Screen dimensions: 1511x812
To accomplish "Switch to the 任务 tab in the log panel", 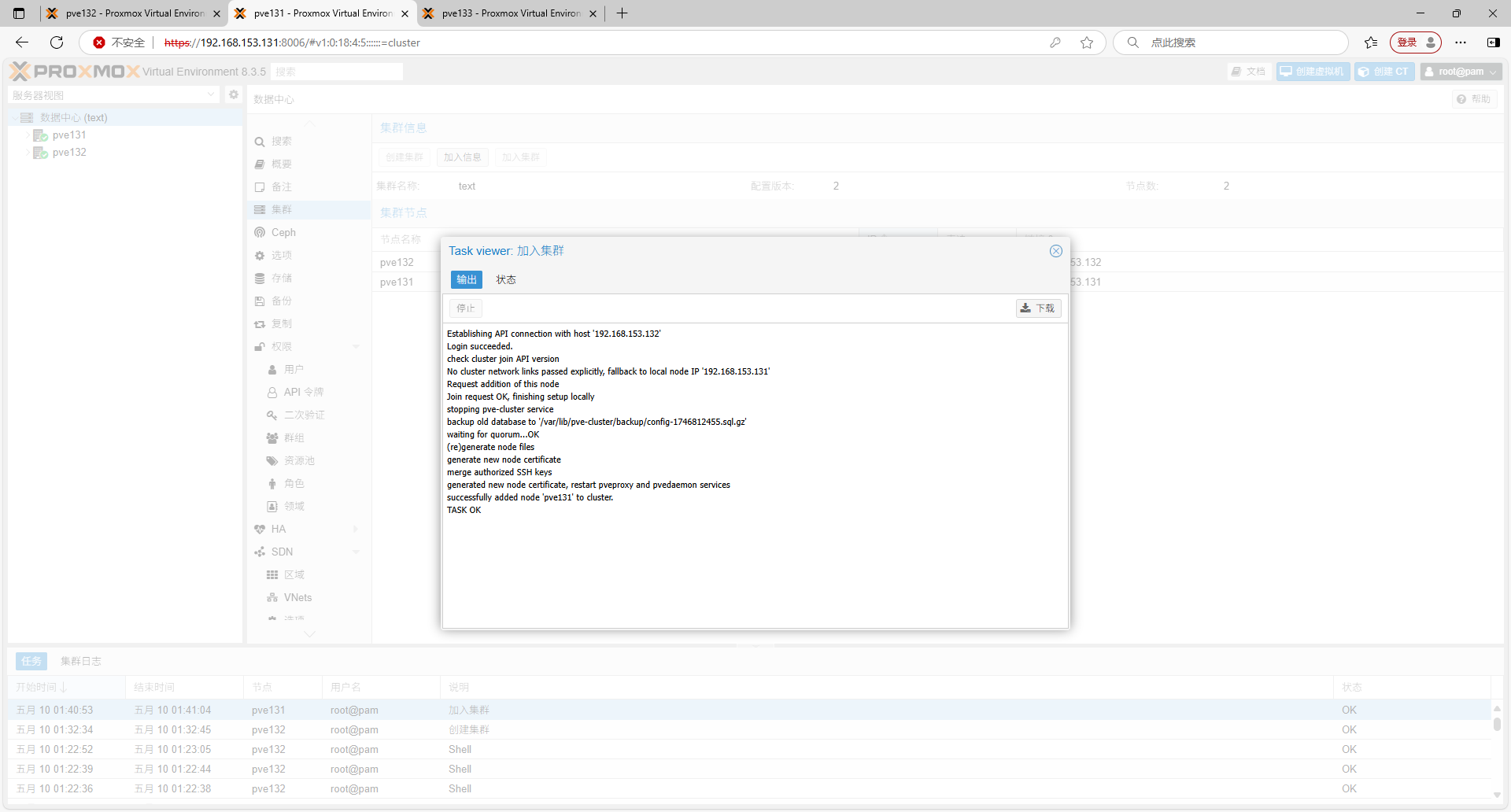I will 31,662.
